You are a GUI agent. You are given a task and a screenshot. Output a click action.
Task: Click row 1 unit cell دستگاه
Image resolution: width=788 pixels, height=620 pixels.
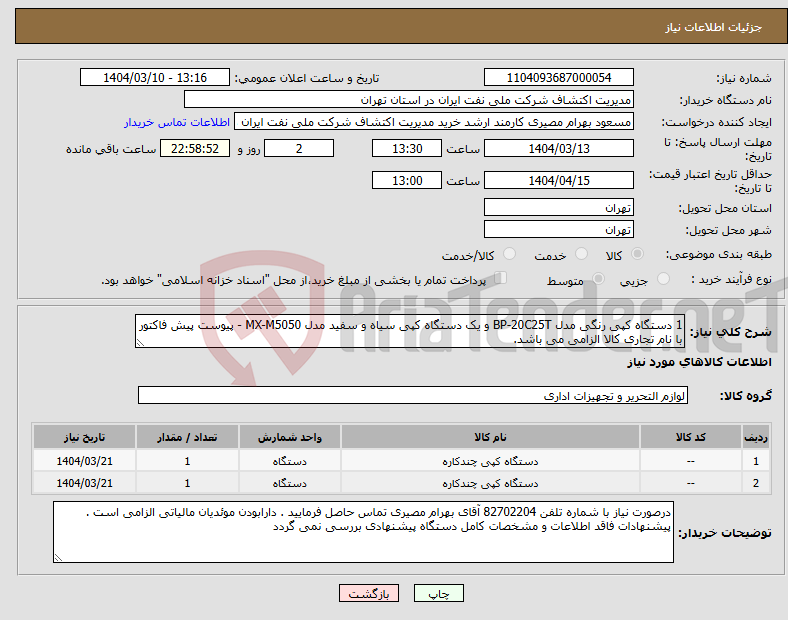click(290, 461)
